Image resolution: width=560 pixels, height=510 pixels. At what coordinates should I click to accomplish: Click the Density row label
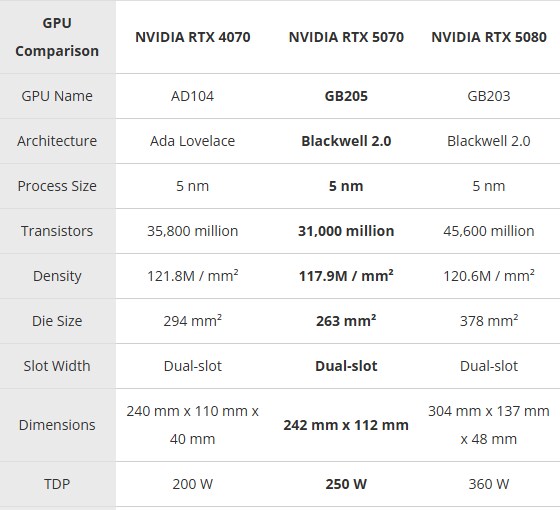[57, 276]
